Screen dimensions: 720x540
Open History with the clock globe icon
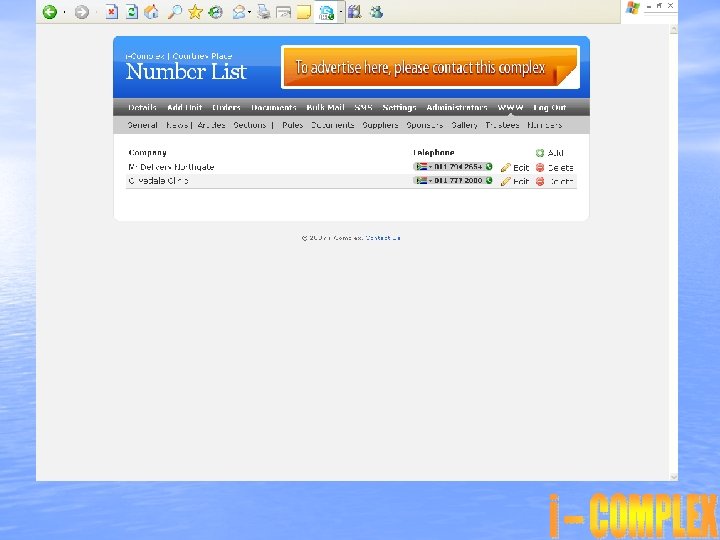215,12
